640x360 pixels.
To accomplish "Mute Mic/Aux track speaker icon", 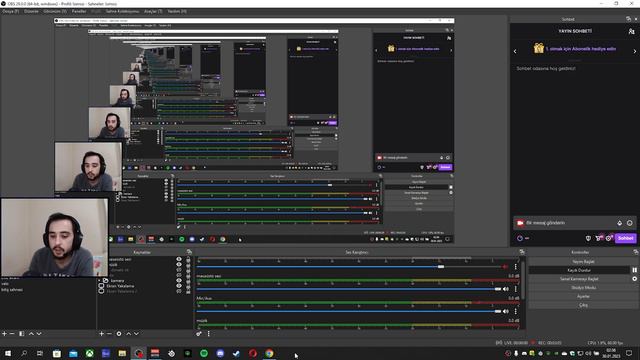I will [x=506, y=311].
